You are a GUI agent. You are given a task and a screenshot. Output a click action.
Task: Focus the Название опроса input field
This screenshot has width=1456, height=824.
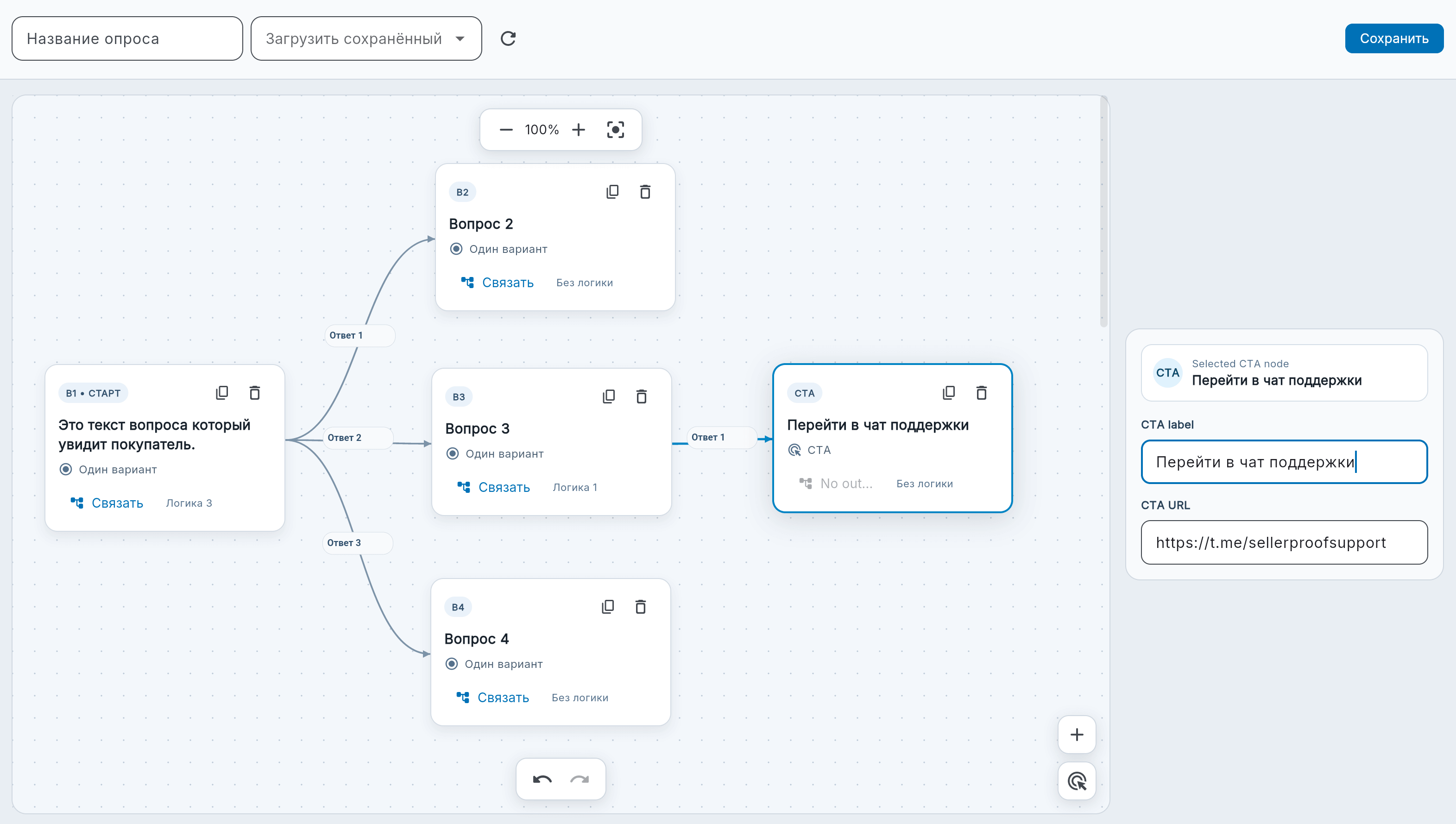point(127,38)
